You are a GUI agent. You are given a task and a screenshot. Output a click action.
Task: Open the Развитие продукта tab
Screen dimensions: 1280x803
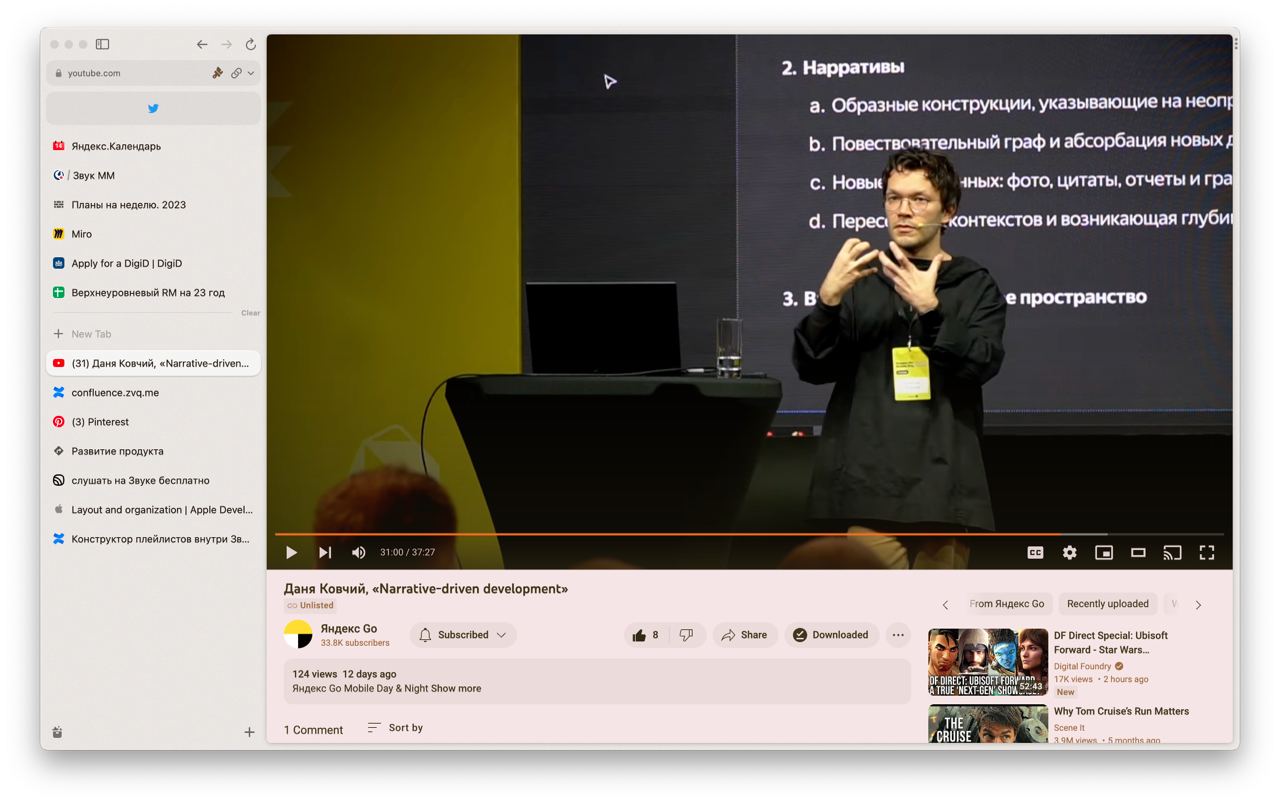153,451
